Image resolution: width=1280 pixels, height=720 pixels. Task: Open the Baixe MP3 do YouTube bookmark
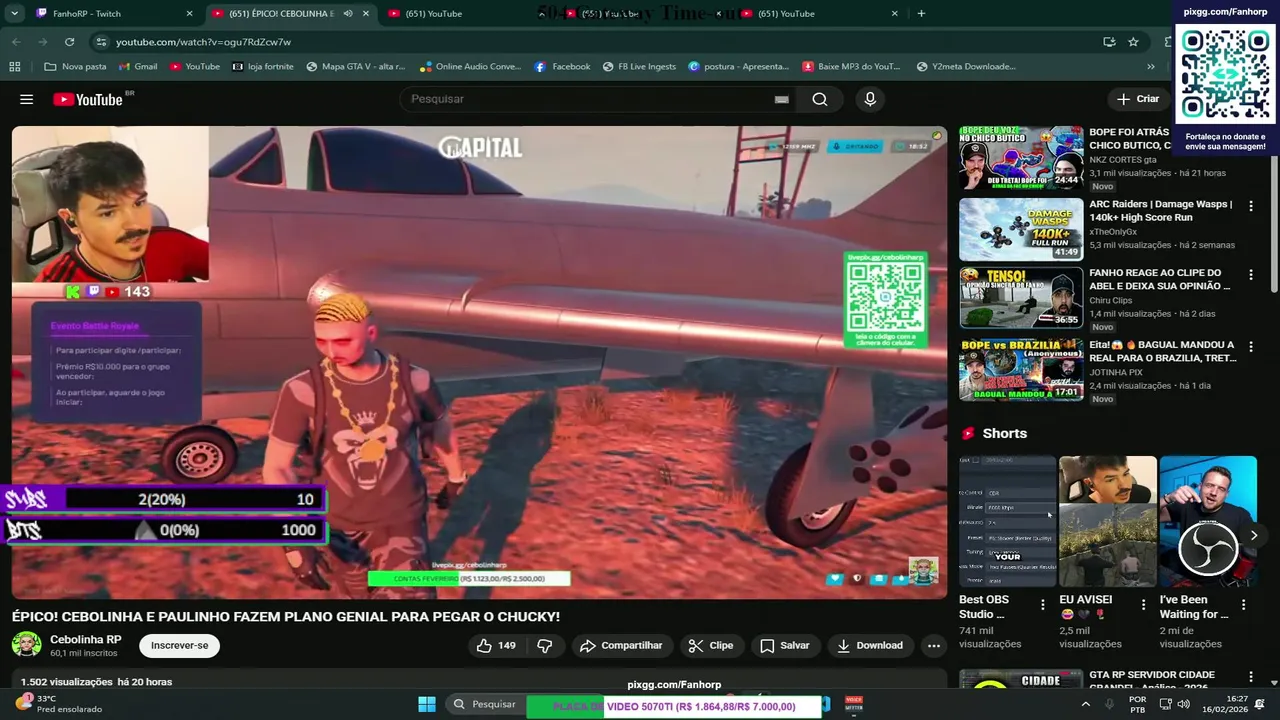click(x=851, y=67)
